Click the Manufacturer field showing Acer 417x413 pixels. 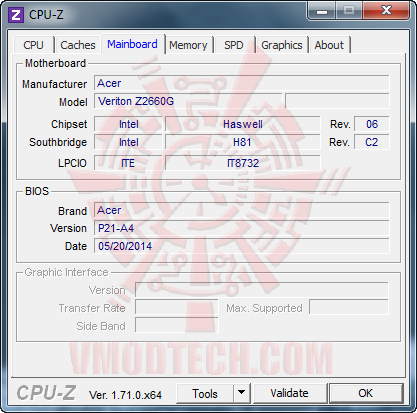[x=242, y=83]
